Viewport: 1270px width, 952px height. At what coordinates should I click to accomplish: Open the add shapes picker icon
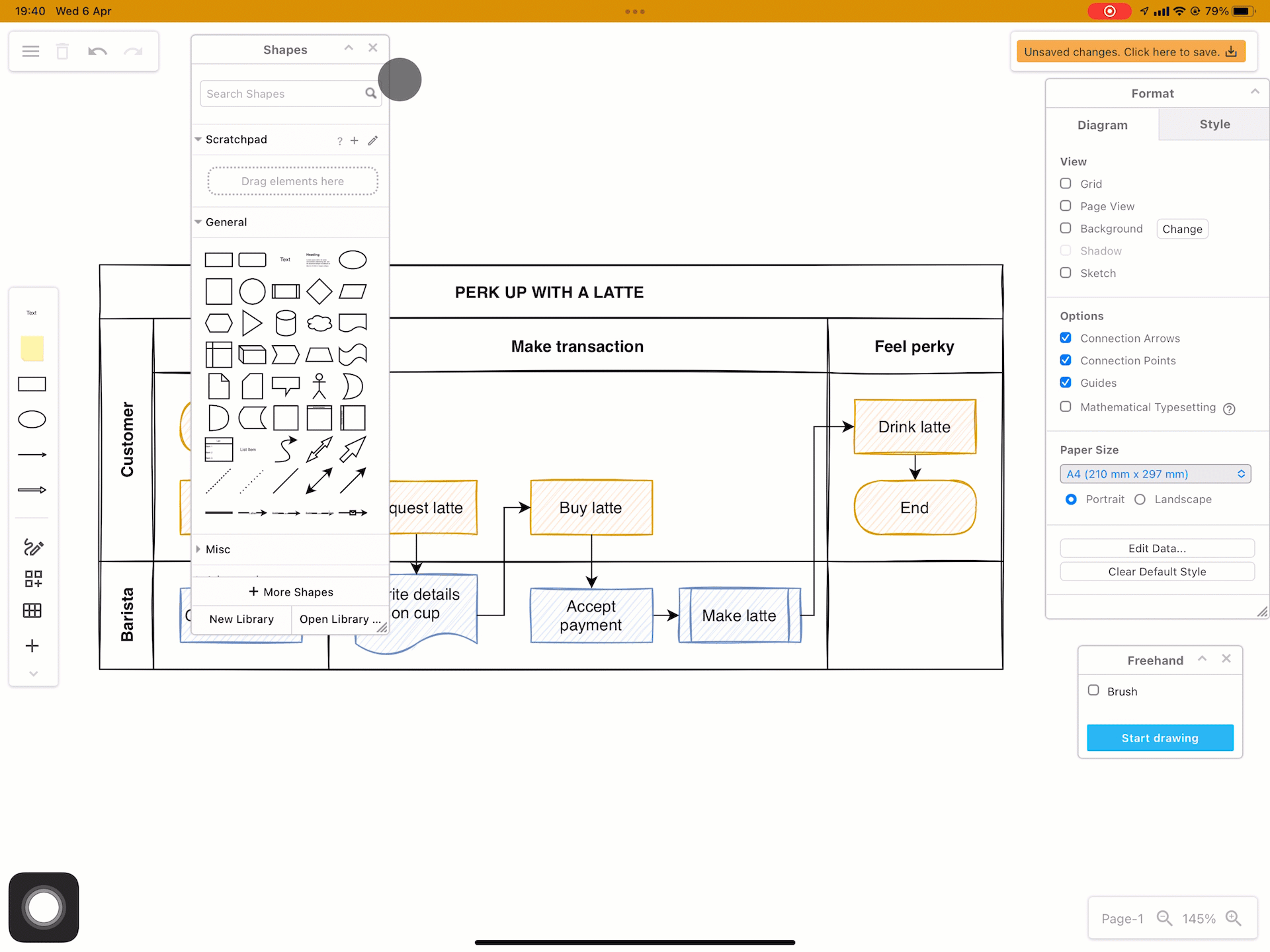coord(32,578)
